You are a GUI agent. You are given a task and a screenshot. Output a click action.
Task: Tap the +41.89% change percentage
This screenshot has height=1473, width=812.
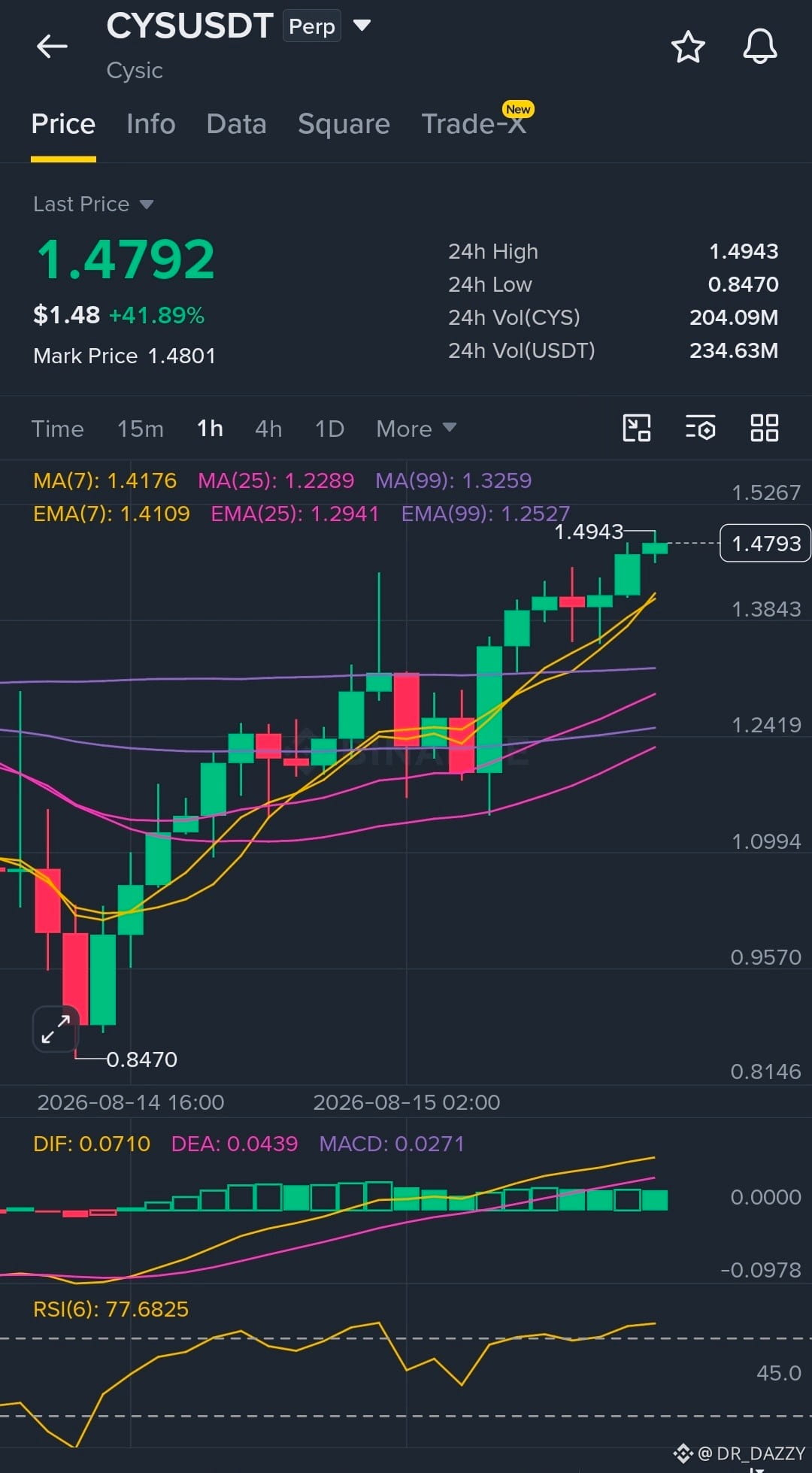point(156,315)
